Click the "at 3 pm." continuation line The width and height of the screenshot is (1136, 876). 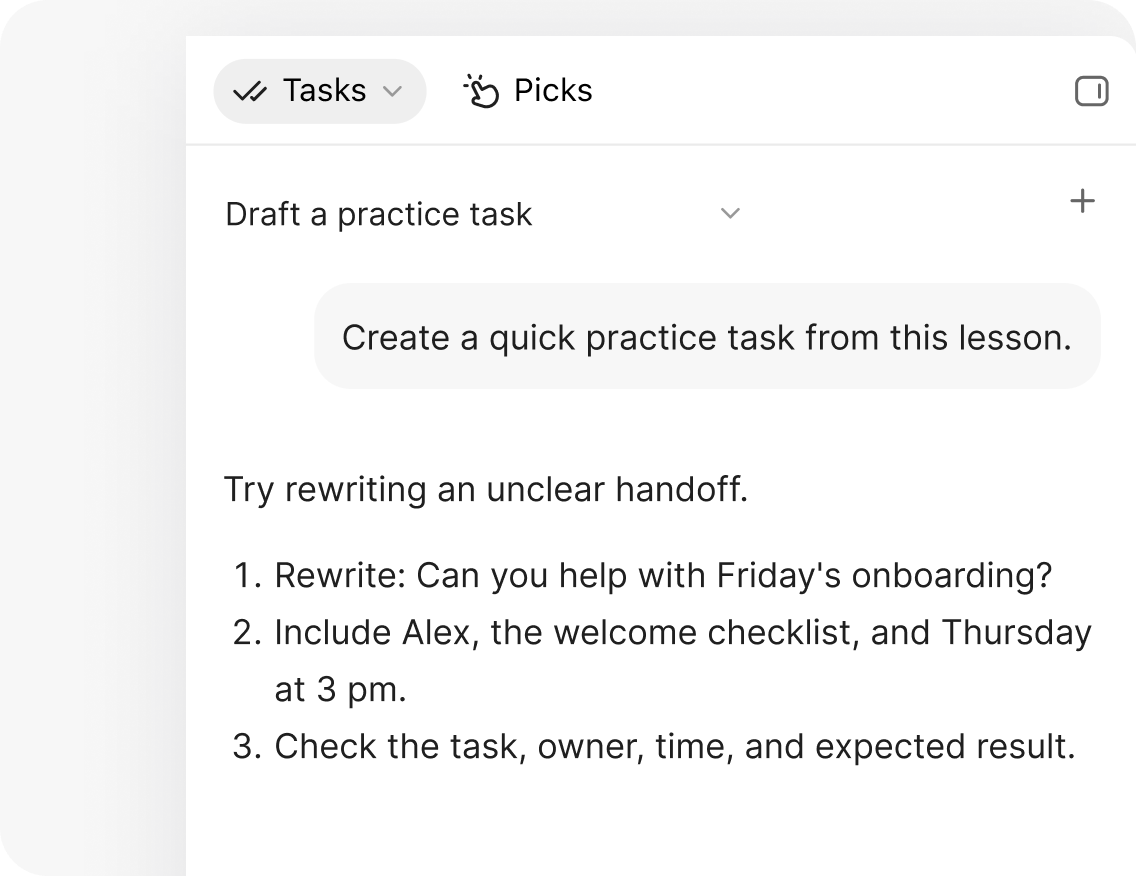pyautogui.click(x=341, y=689)
